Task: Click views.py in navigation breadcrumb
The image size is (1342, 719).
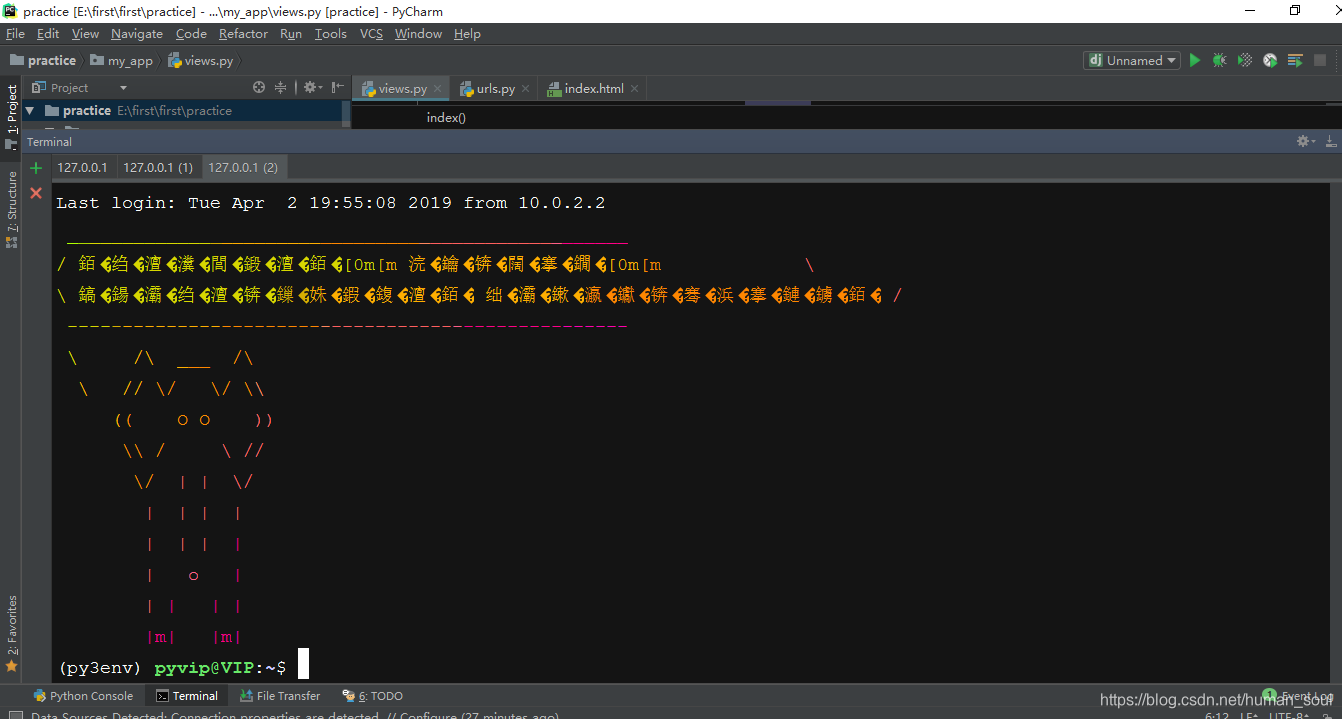Action: (x=201, y=60)
